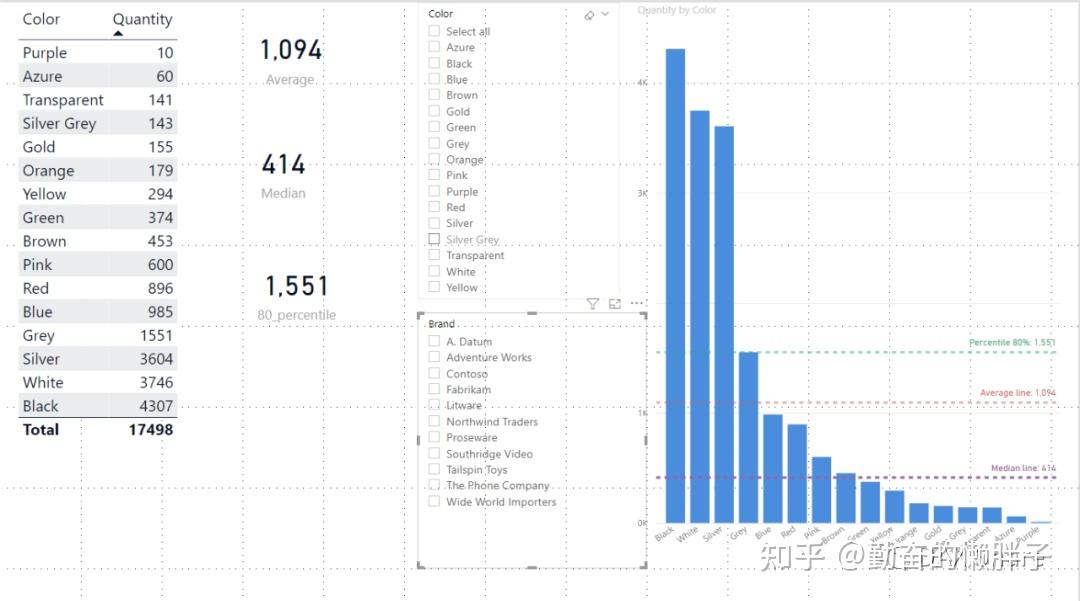This screenshot has width=1080, height=601.
Task: Click the 414 Median card
Action: (282, 175)
